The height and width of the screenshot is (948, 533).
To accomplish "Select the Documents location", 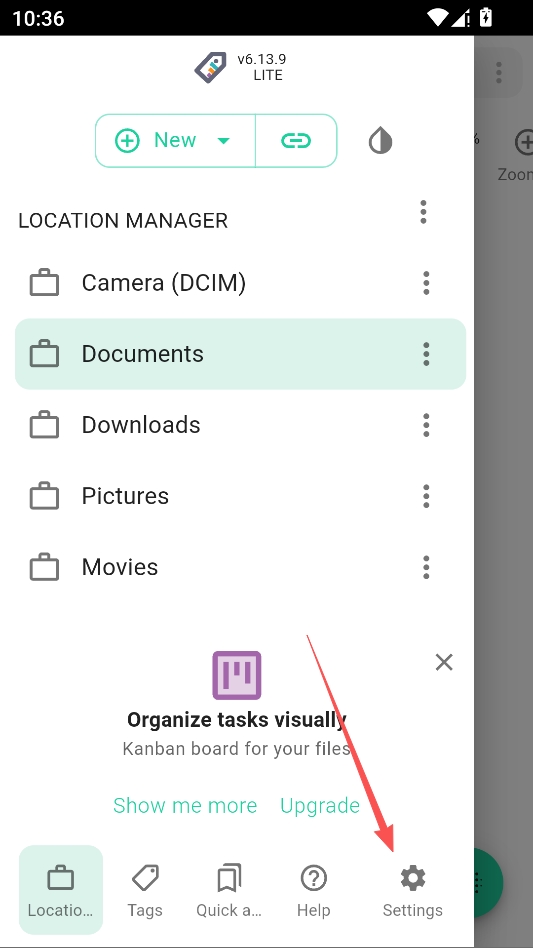I will tap(241, 354).
